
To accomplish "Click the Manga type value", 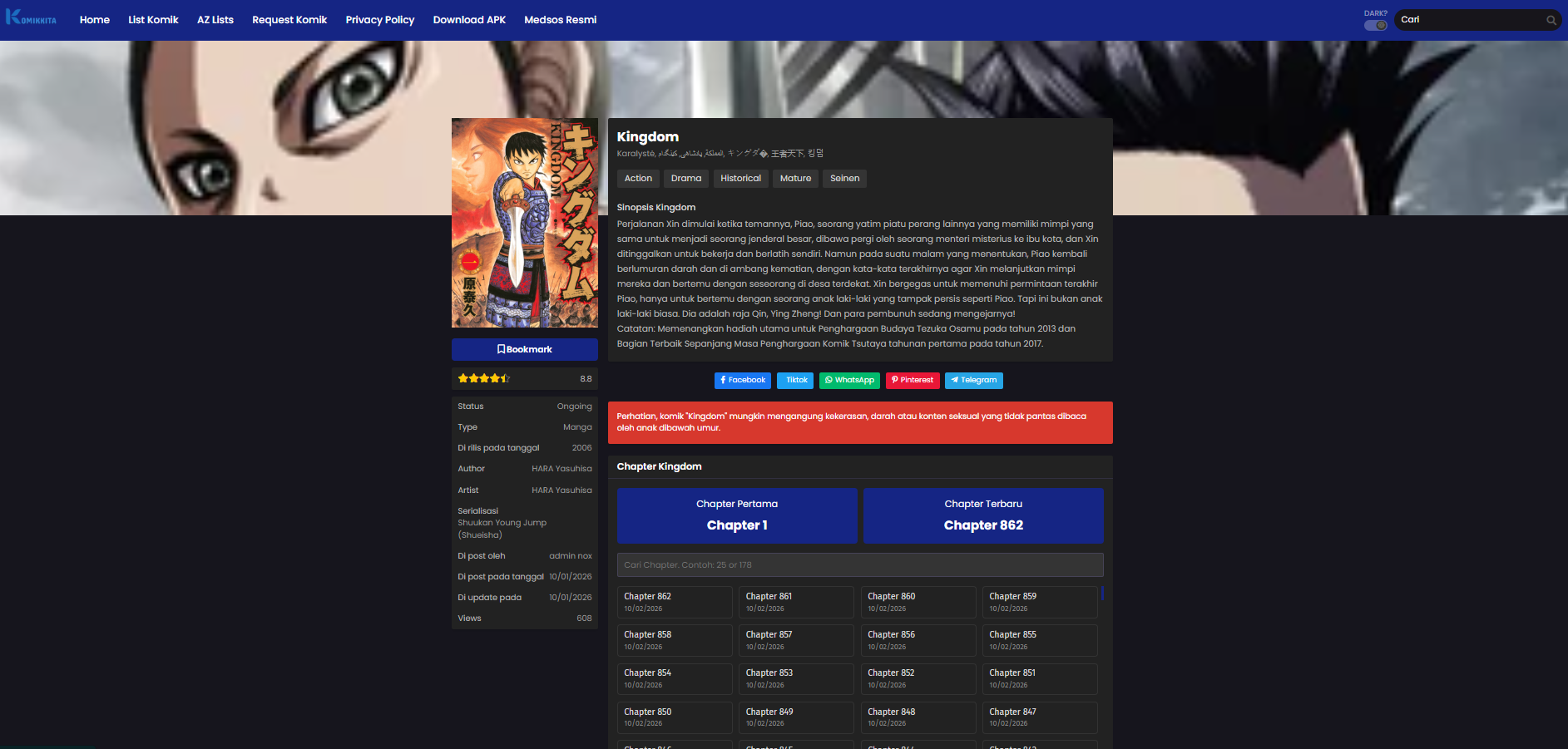I will [x=577, y=427].
